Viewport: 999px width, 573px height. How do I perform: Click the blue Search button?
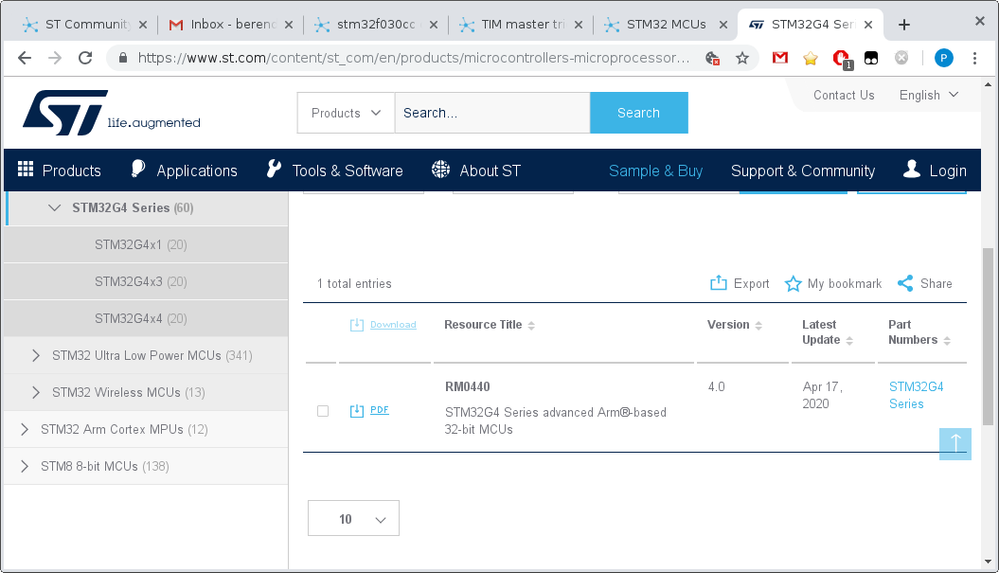[639, 113]
